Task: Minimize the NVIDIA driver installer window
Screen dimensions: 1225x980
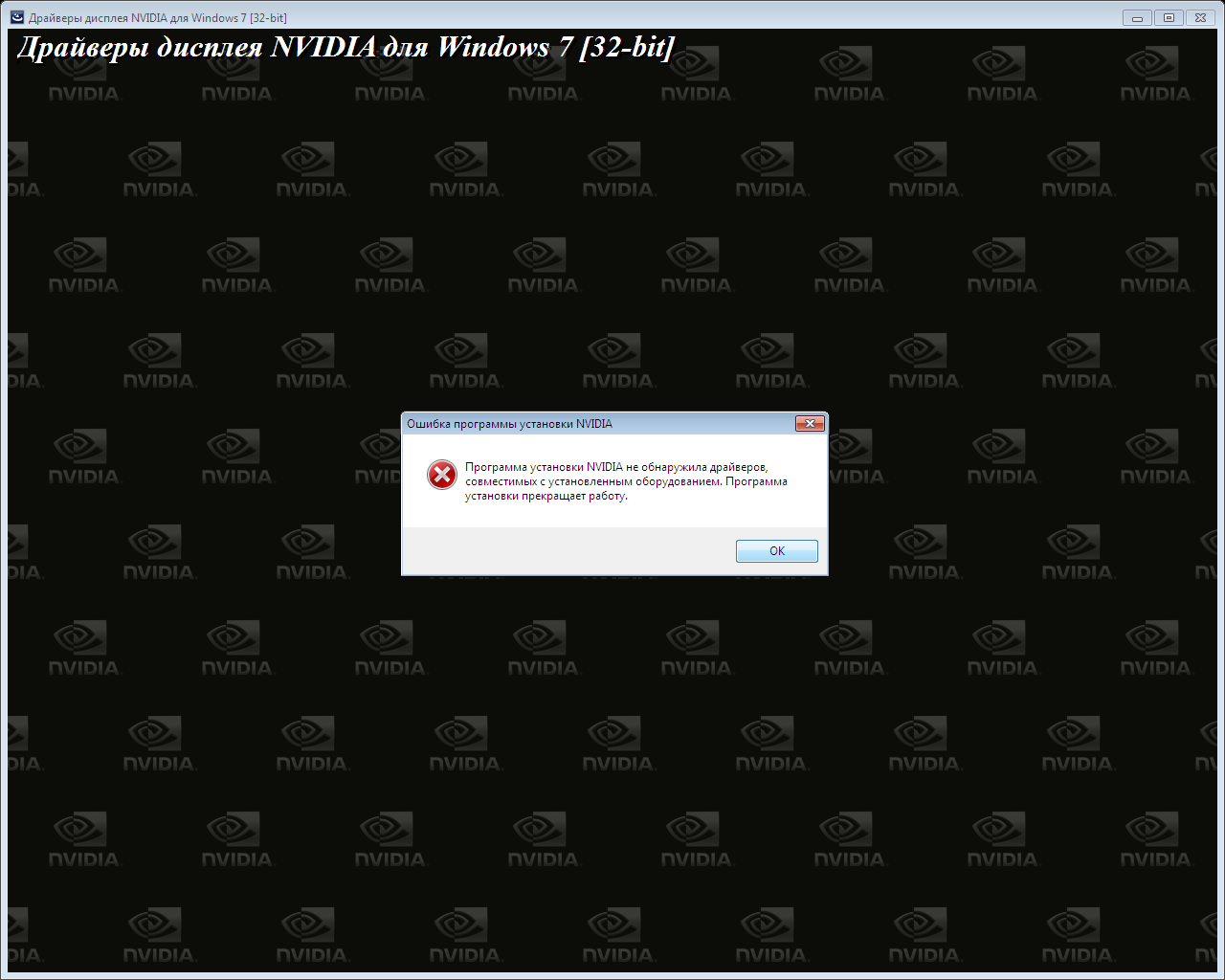Action: (x=1137, y=17)
